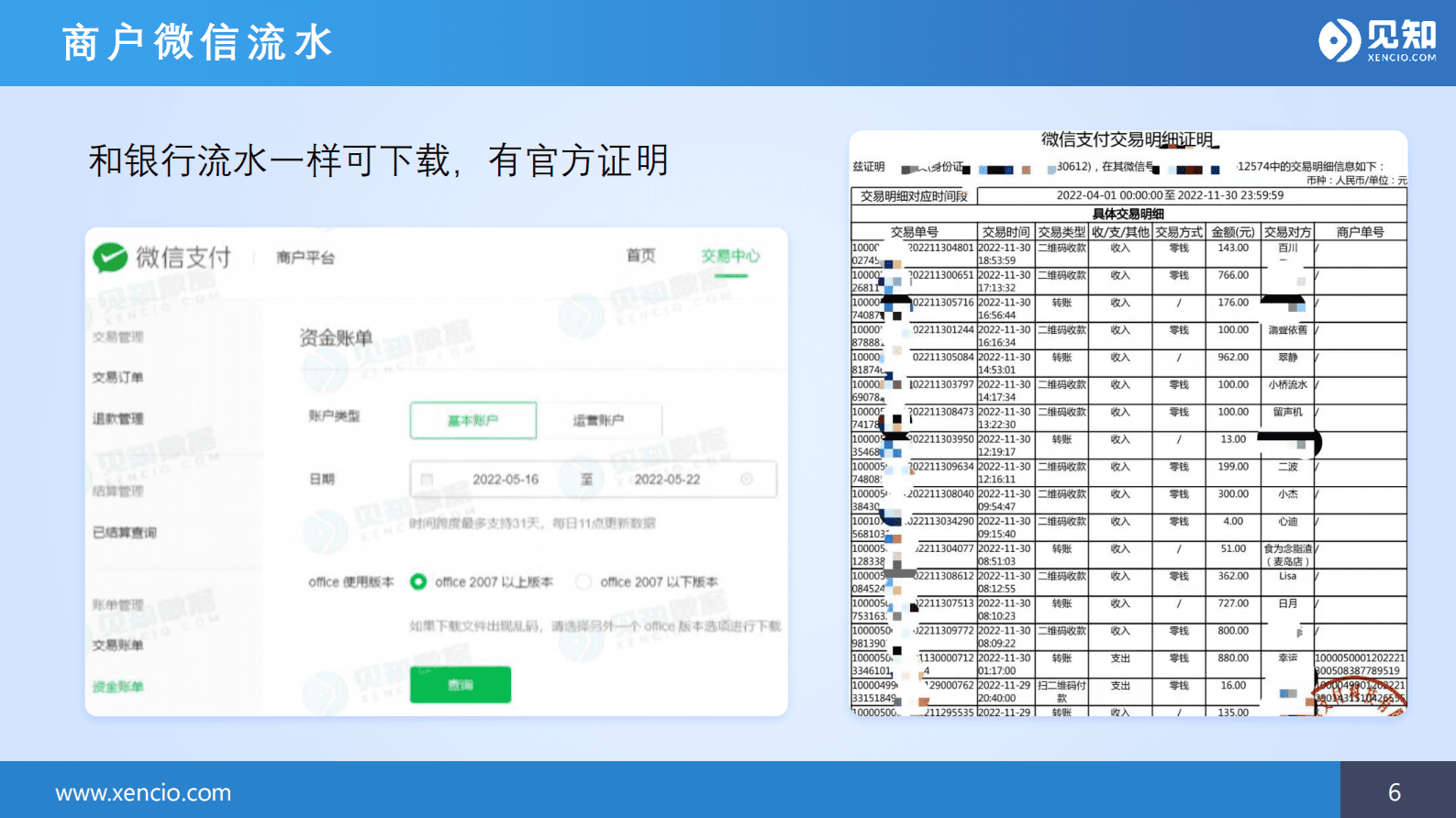Screen dimensions: 1456x818
Task: Click 交易管理 sidebar section header
Action: 117,337
